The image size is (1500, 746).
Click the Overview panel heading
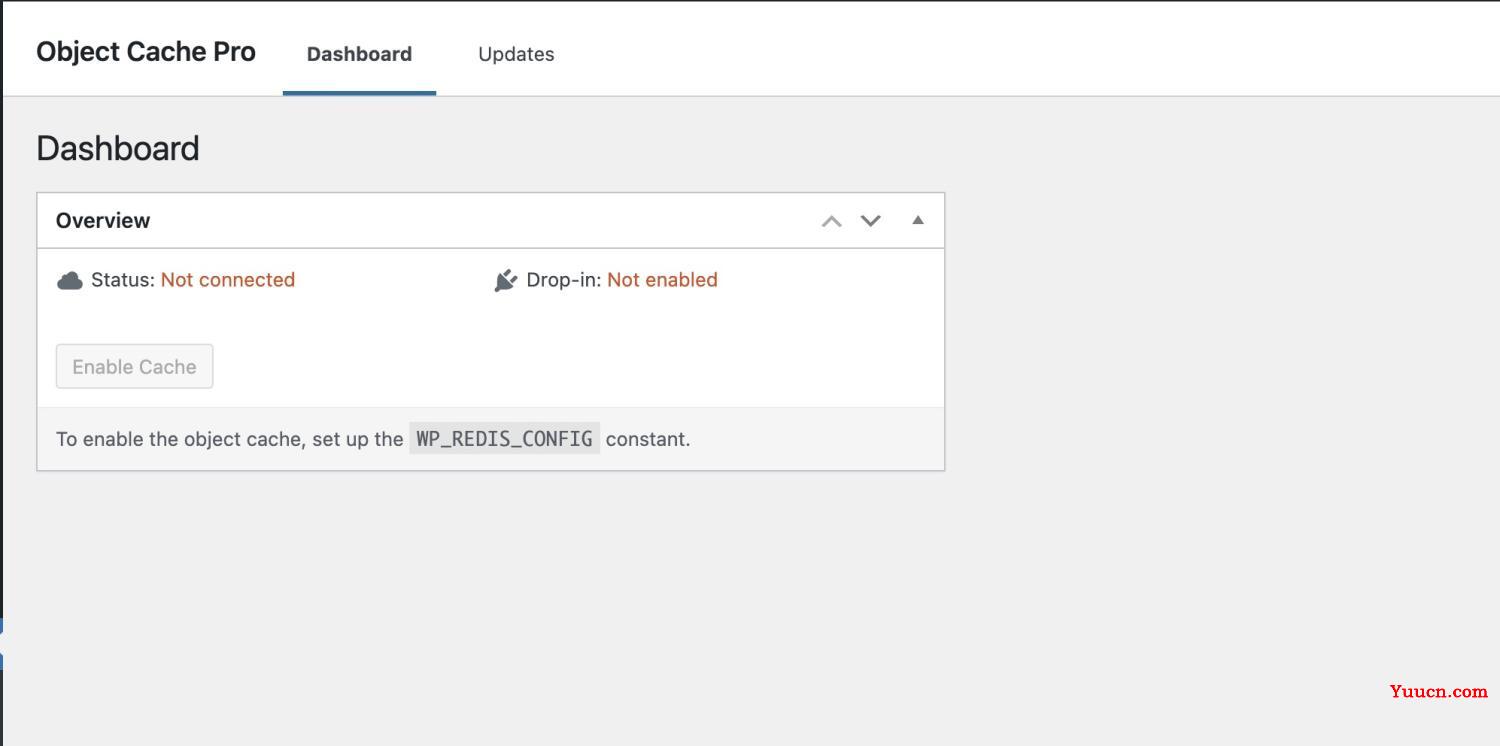click(103, 221)
